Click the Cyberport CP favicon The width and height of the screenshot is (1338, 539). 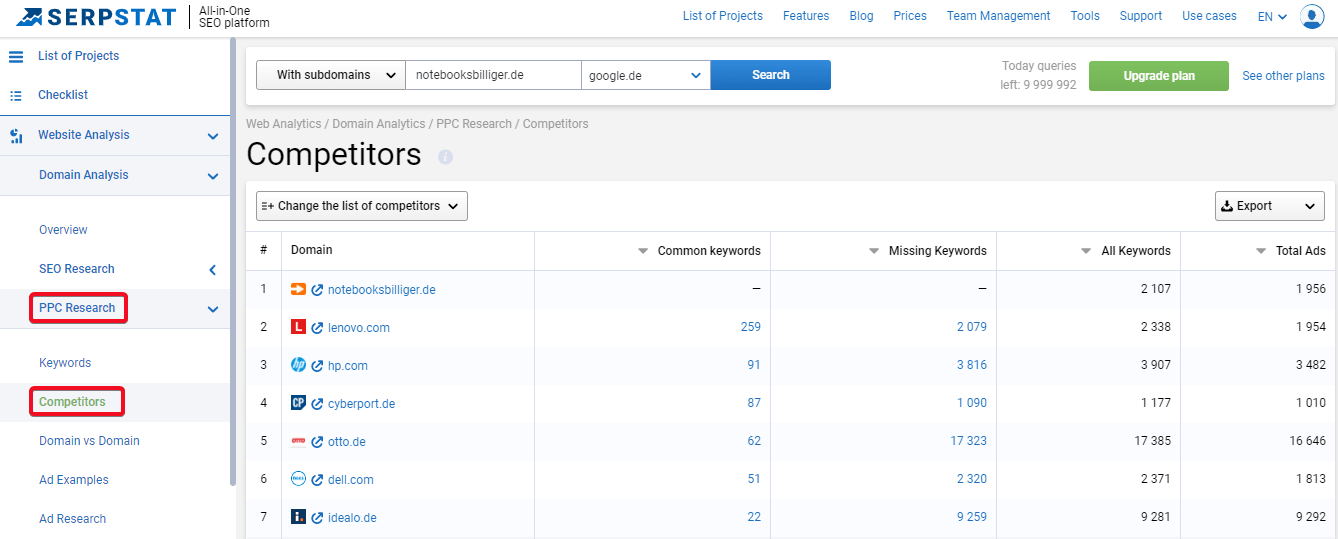pos(298,403)
